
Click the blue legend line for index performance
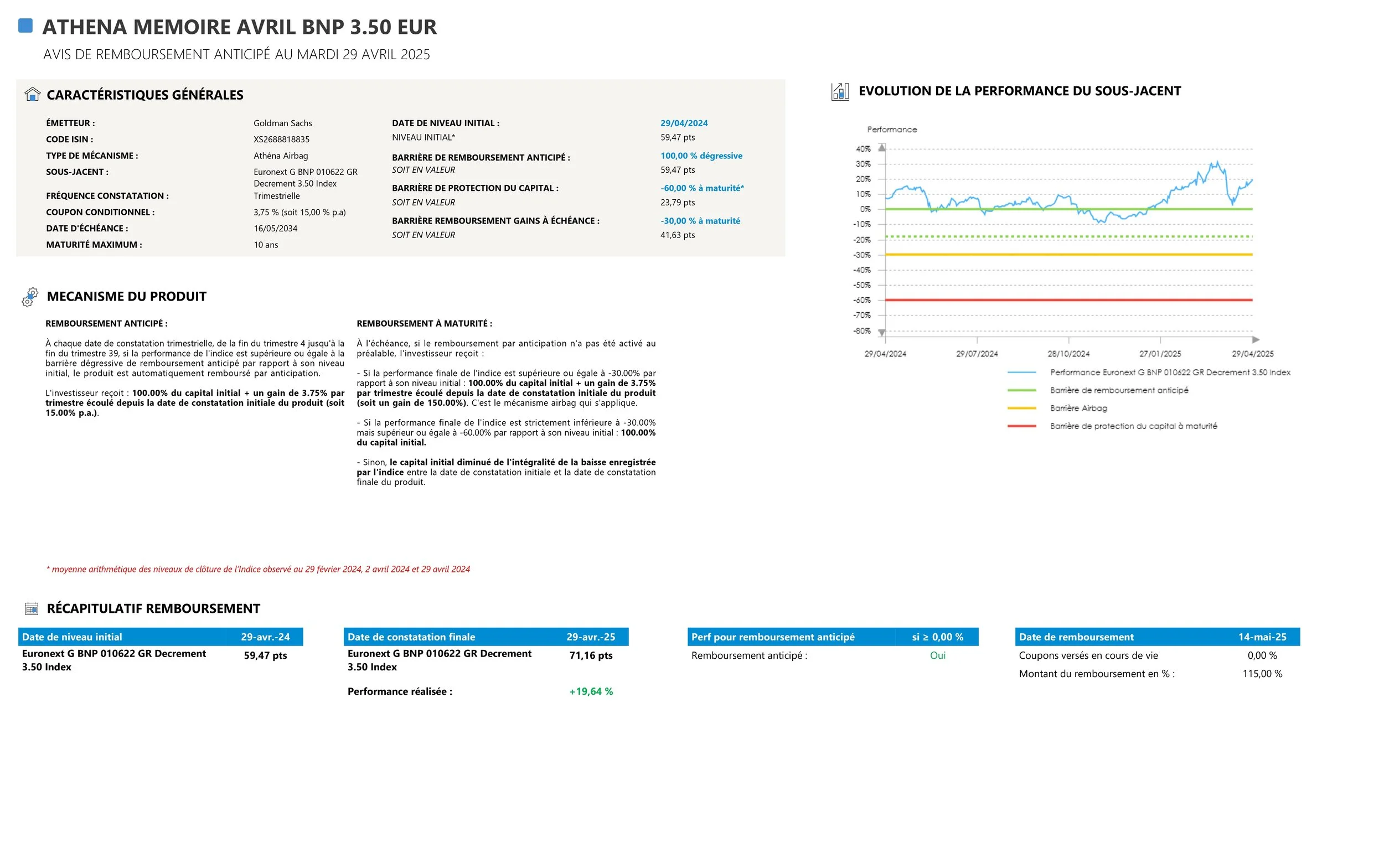1021,373
